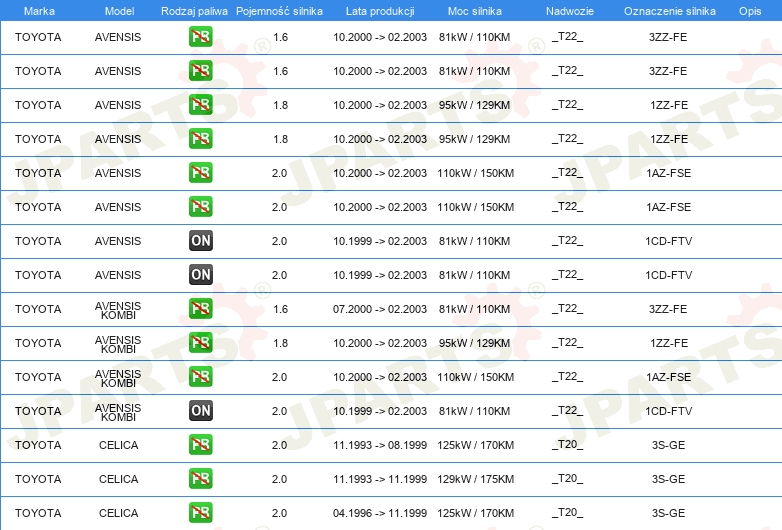The image size is (782, 530).
Task: Click TOYOTA in the CELICA 129kW row
Action: pos(38,479)
